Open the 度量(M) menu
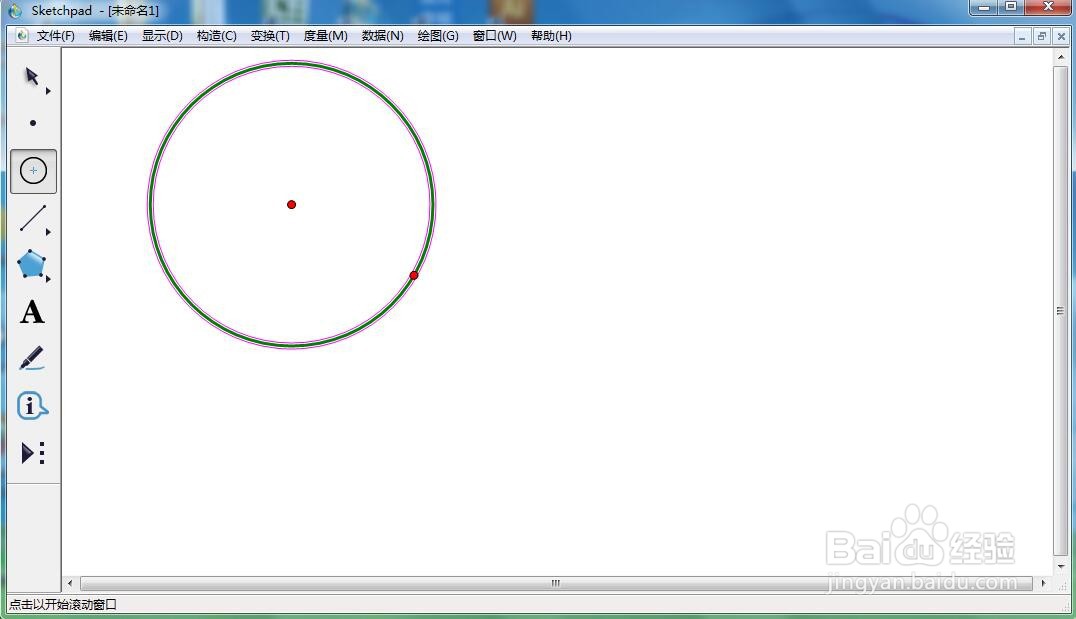The height and width of the screenshot is (619, 1076). [325, 36]
